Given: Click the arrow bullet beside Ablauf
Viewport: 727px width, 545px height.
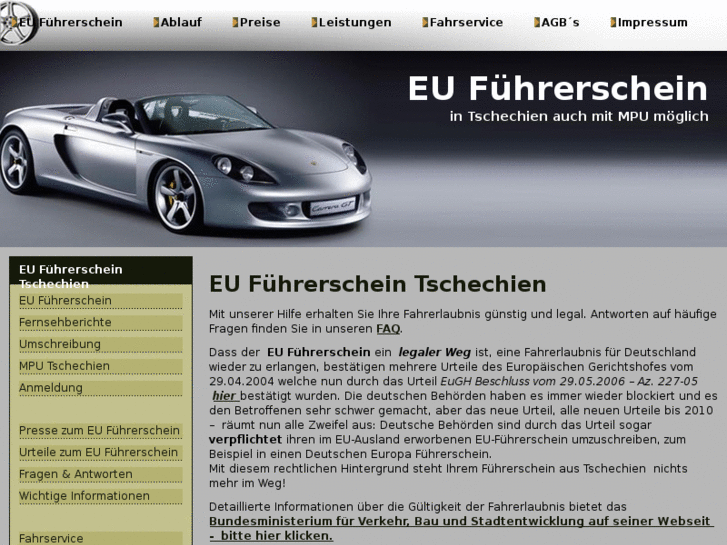Looking at the screenshot, I should [156, 22].
